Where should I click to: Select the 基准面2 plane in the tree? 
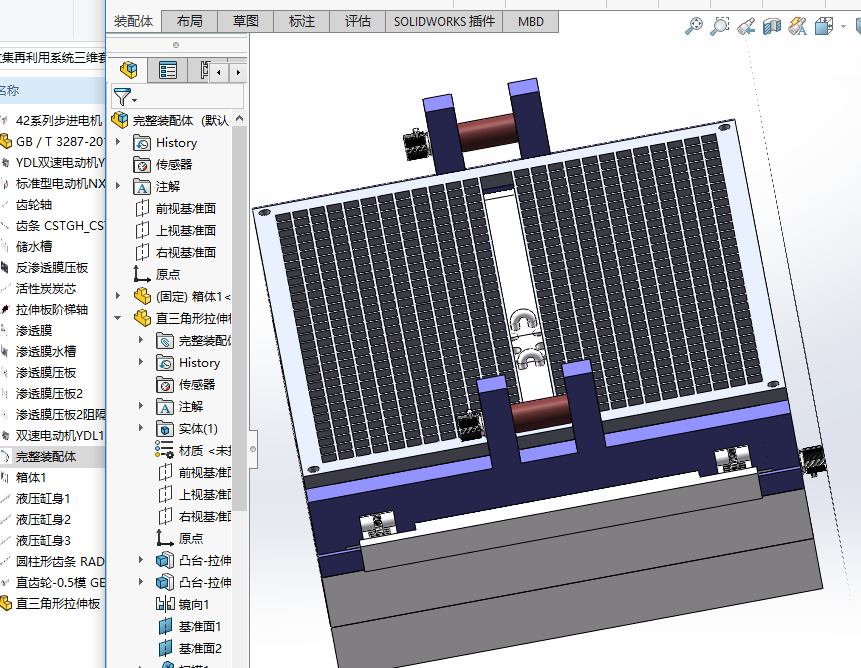click(x=200, y=648)
